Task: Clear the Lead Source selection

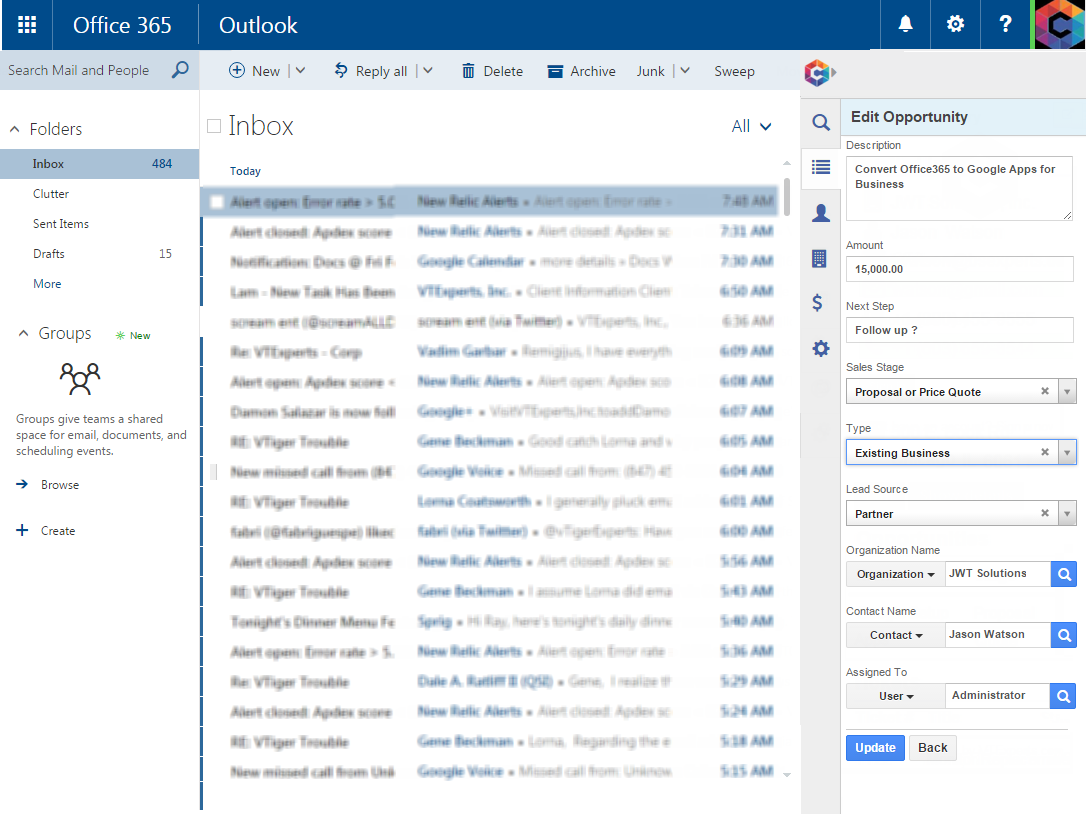Action: 1045,513
